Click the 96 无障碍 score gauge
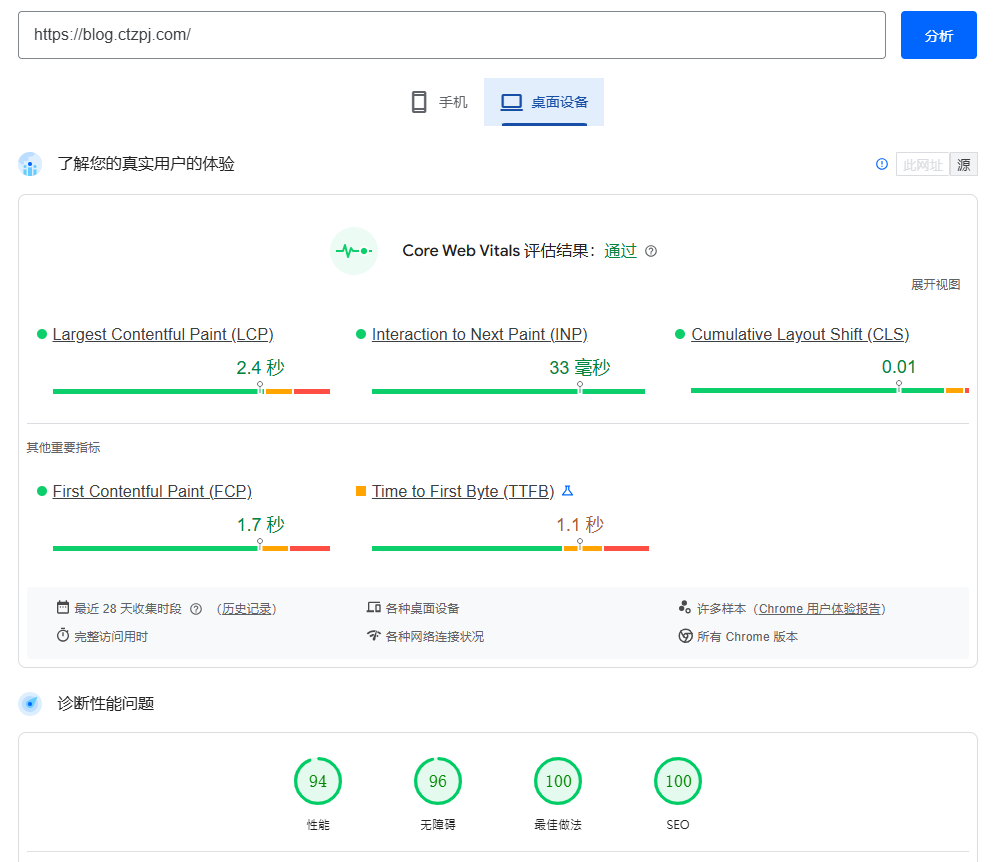Viewport: 1002px width, 862px height. [x=438, y=782]
